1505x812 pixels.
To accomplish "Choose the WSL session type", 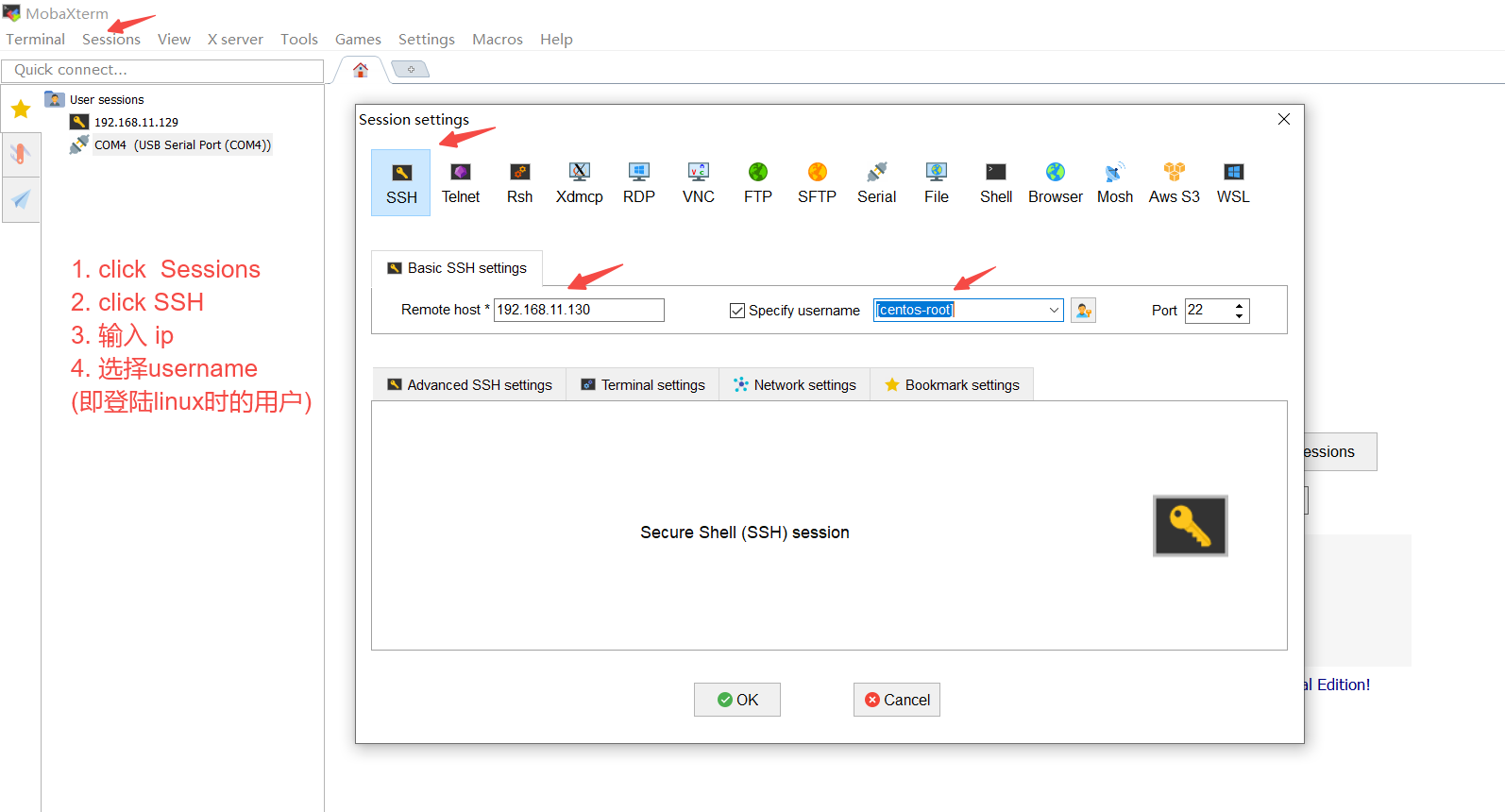I will (1233, 183).
